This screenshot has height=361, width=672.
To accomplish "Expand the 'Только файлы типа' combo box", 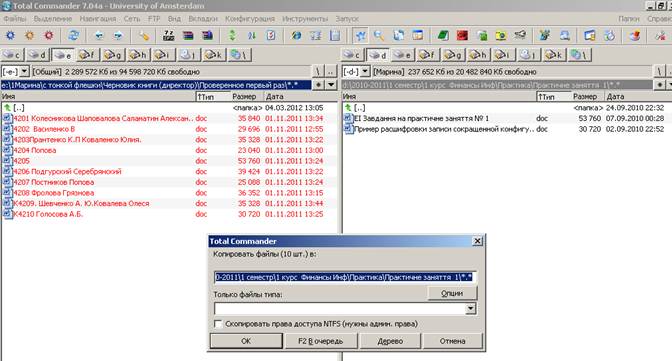I will tap(471, 309).
